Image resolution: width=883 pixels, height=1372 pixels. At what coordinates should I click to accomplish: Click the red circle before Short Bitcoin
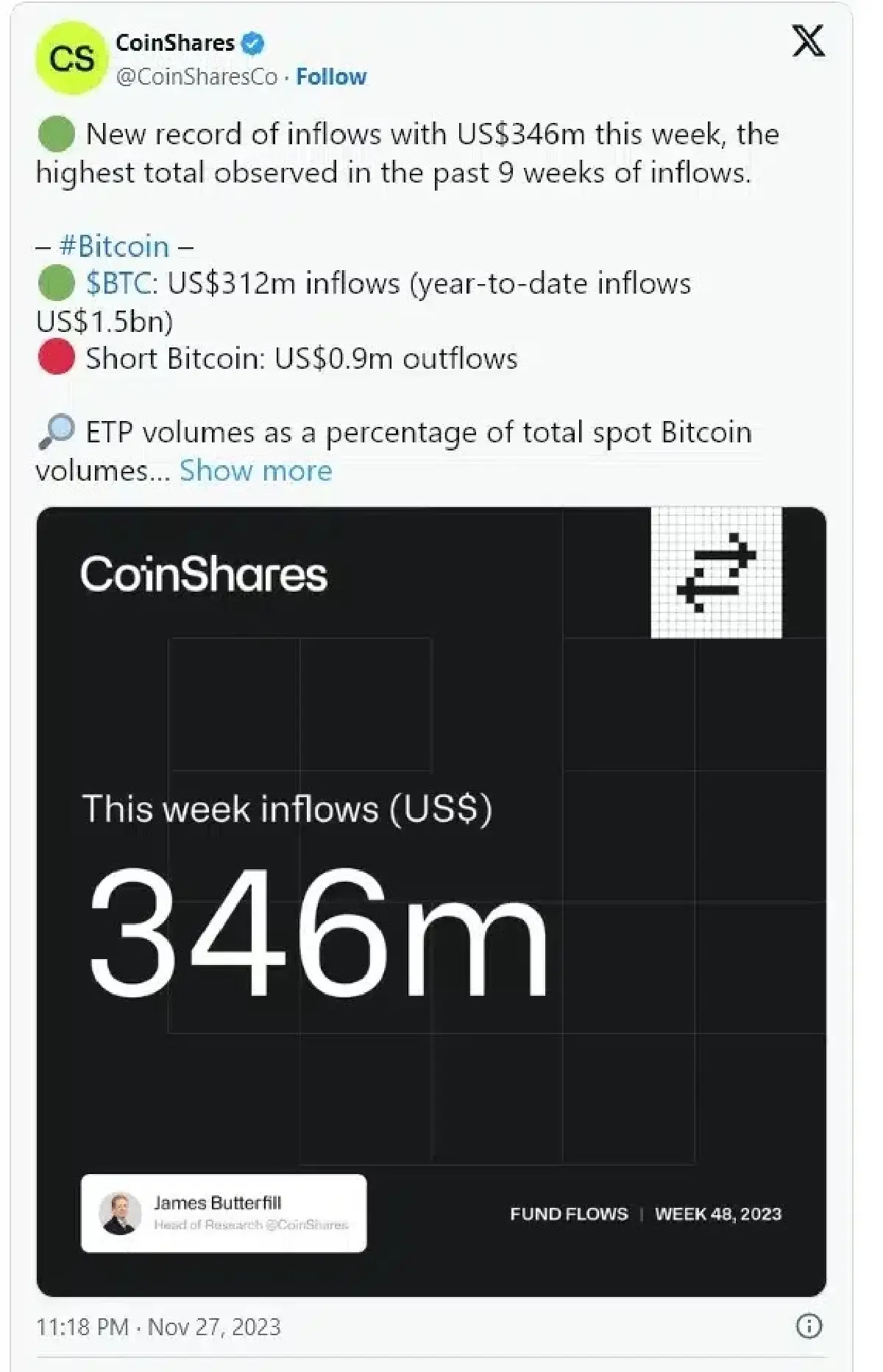coord(56,357)
